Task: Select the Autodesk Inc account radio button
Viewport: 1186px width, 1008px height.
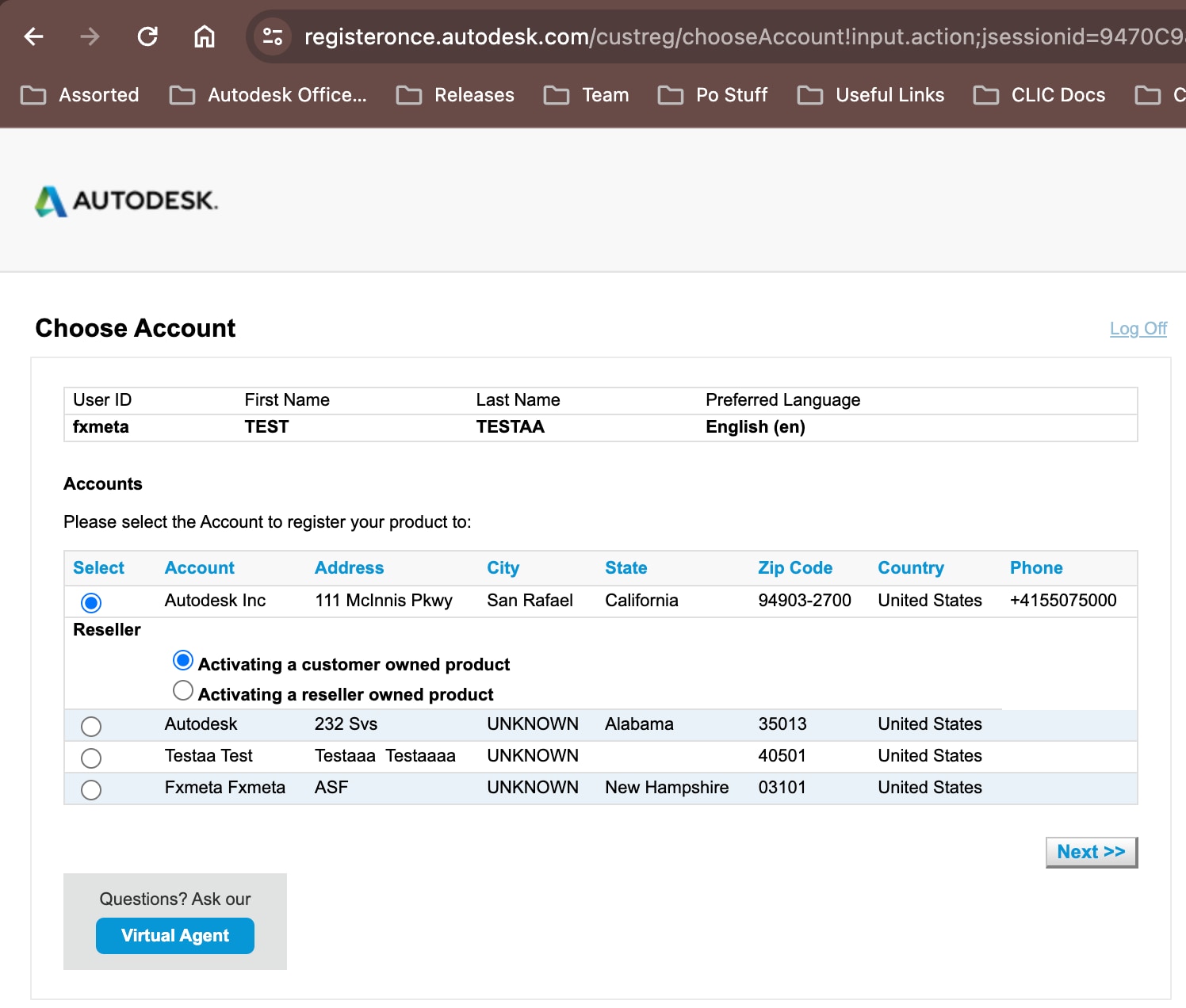Action: pyautogui.click(x=91, y=603)
